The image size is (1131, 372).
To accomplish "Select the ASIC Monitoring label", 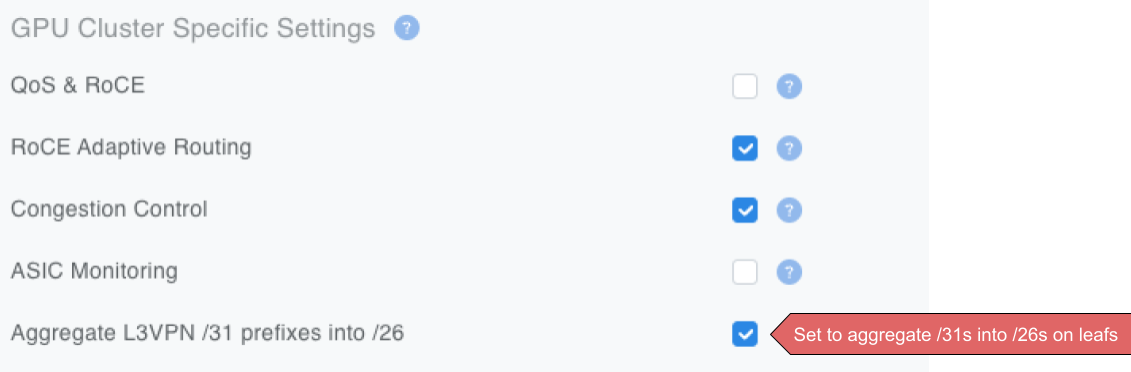I will pos(94,272).
